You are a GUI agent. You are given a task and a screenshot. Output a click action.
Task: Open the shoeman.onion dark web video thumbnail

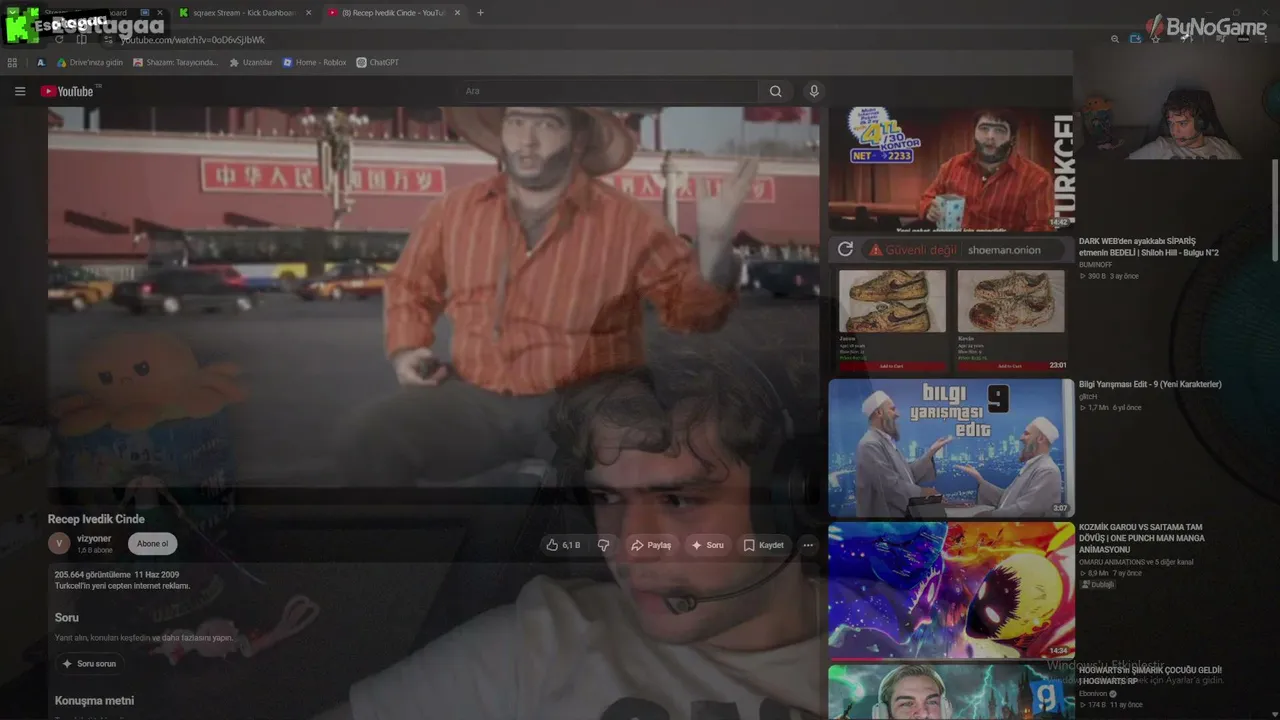(951, 305)
